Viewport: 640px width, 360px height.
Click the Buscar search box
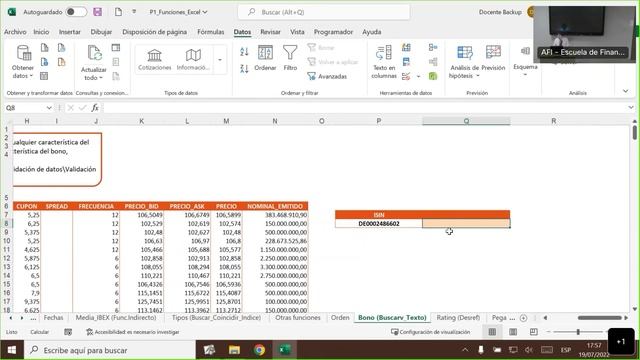click(x=324, y=12)
